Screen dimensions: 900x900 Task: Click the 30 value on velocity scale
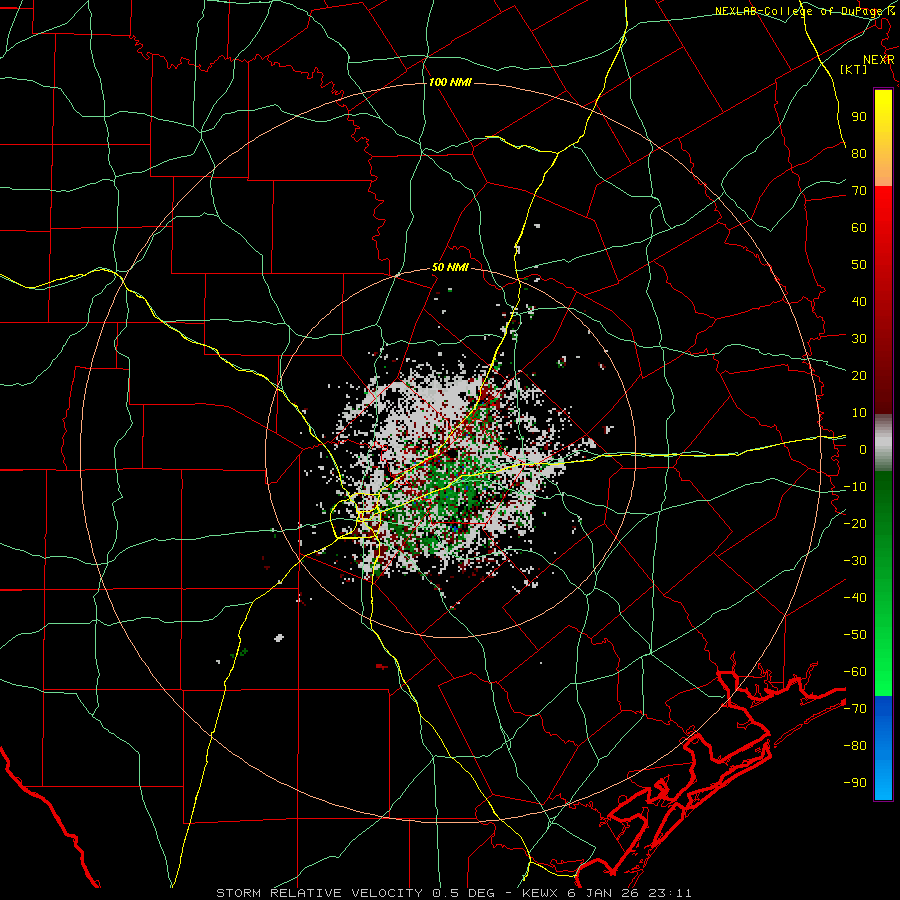click(x=859, y=339)
